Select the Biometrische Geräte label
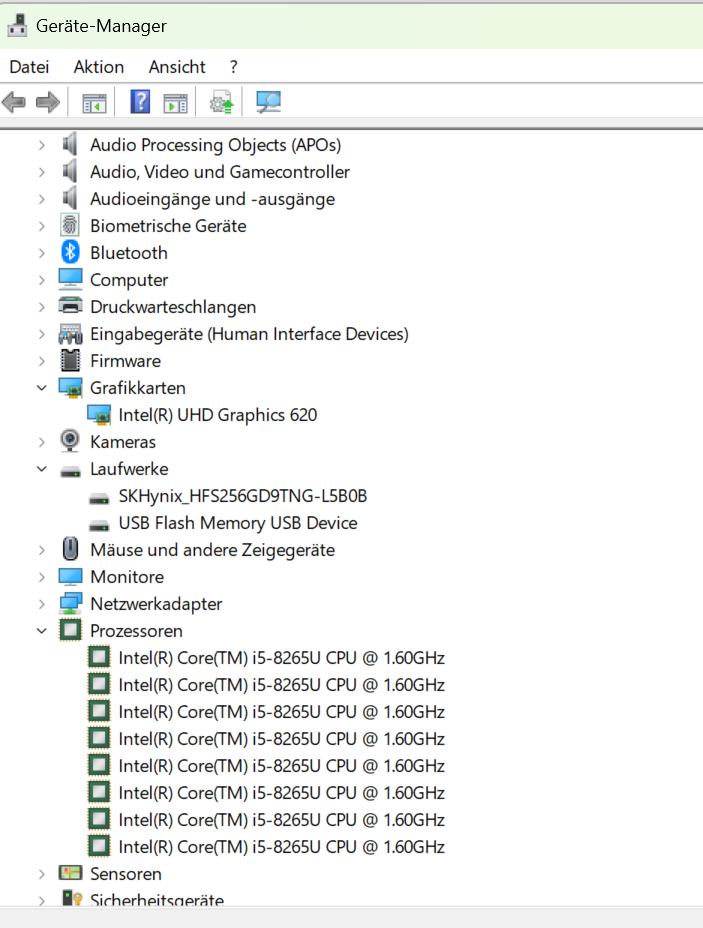 pos(168,226)
